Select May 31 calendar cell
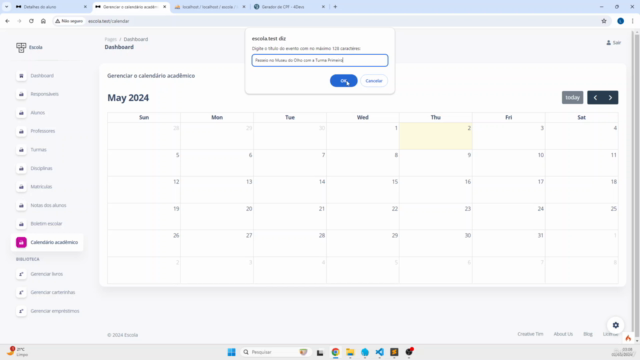 [x=509, y=243]
